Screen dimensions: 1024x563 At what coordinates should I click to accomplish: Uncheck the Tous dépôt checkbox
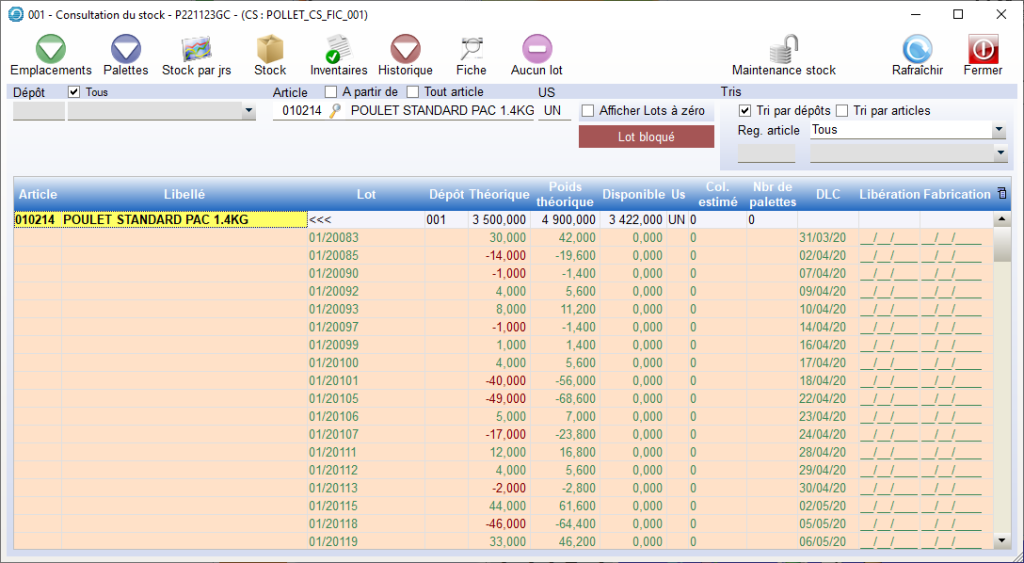[74, 92]
